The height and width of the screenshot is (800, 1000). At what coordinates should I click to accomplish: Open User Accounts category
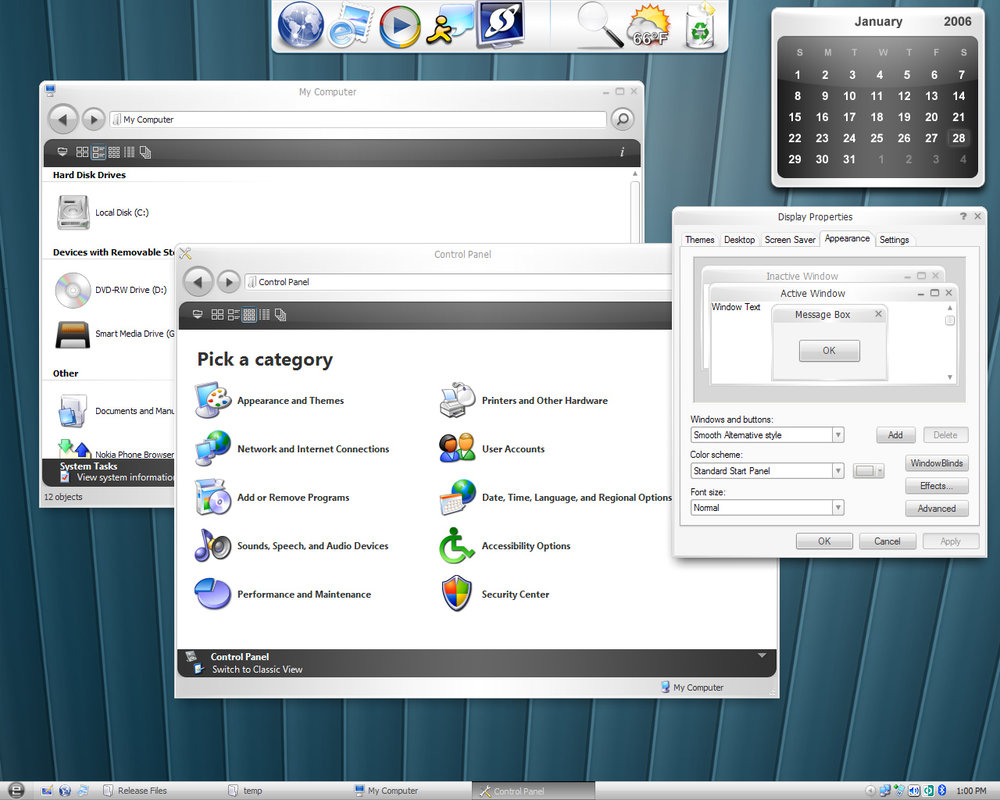point(492,449)
